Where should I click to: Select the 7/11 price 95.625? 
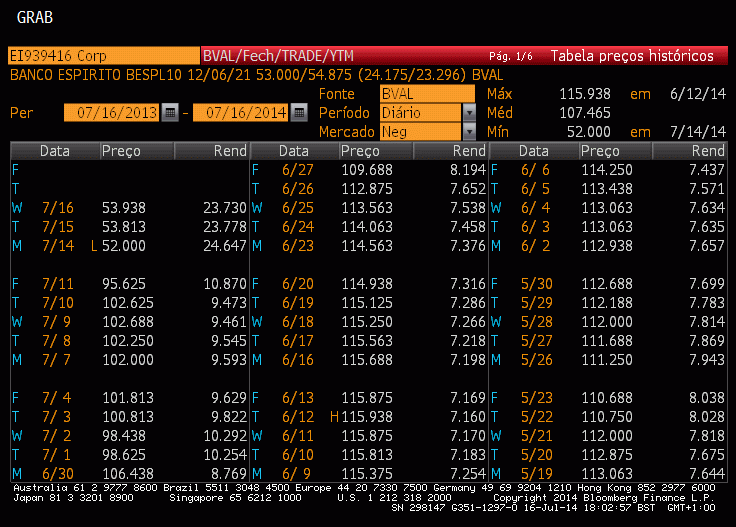pos(124,284)
